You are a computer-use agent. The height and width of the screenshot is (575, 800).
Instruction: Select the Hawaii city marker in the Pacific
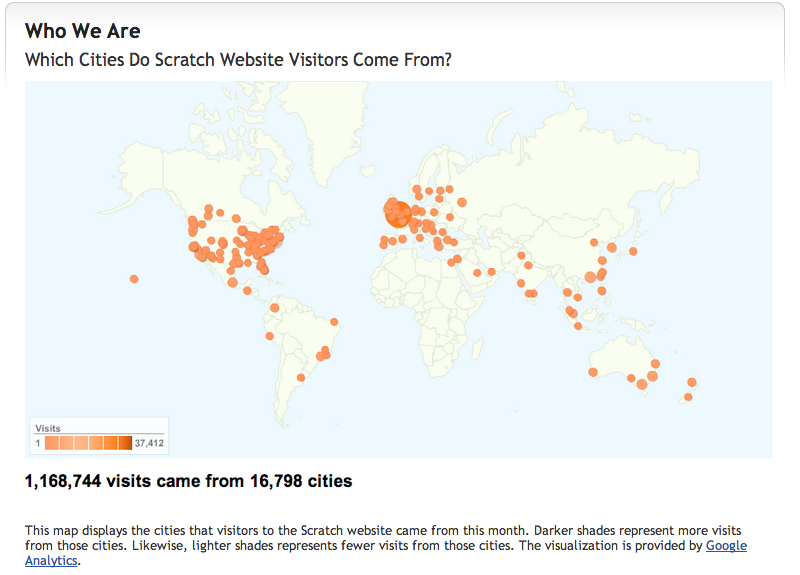pos(134,279)
